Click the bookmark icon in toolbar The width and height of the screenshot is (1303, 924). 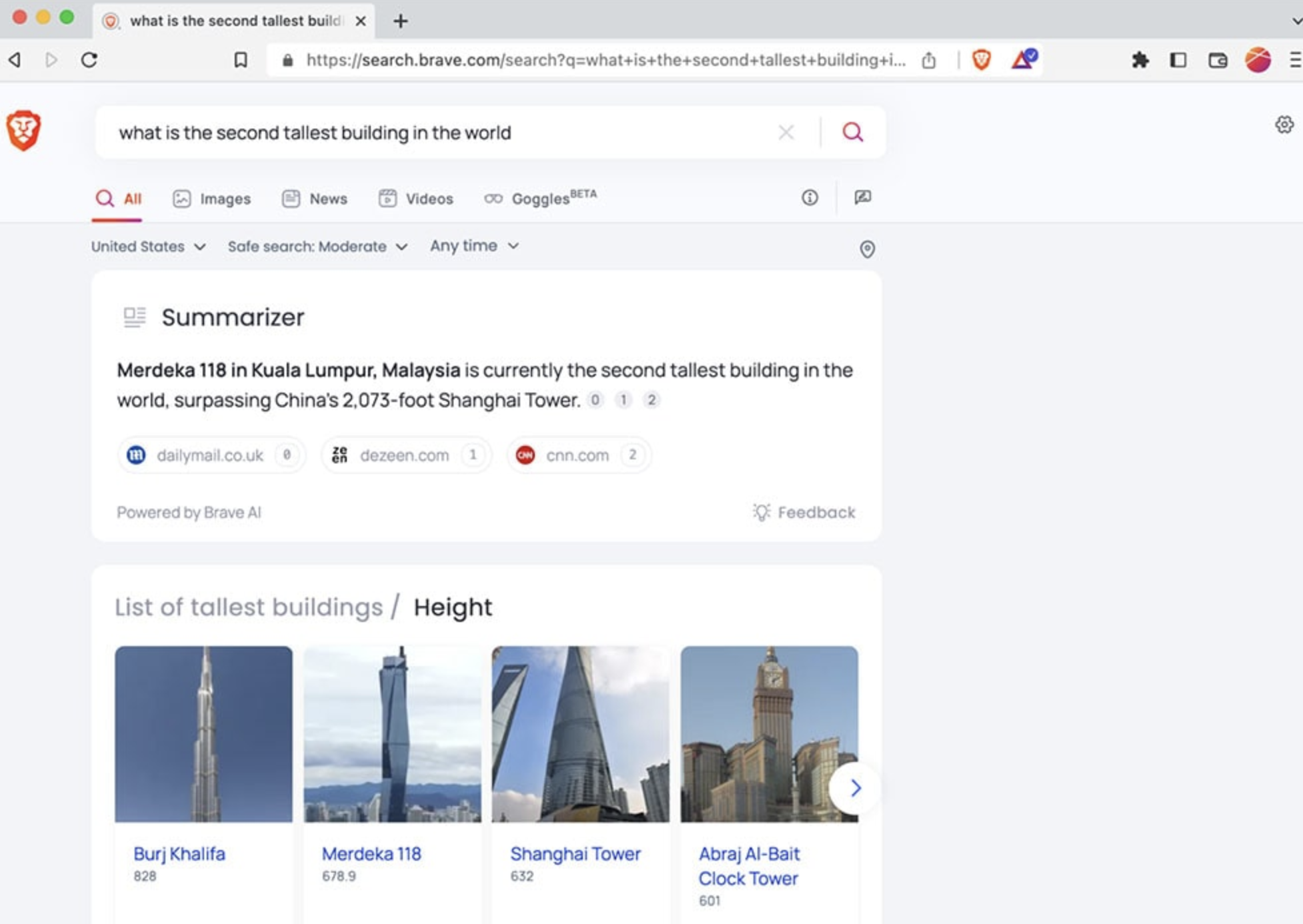[241, 60]
